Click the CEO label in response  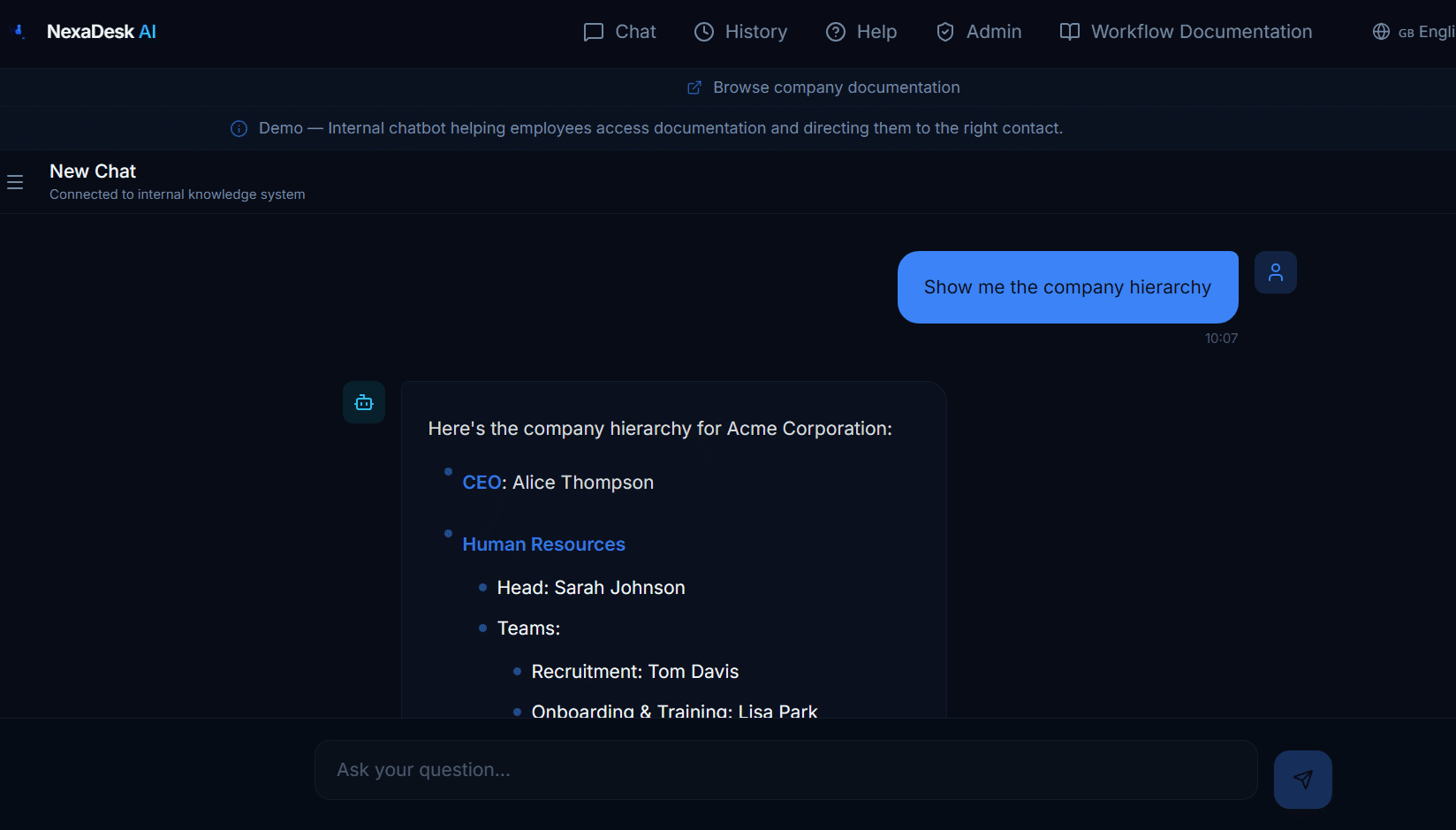pyautogui.click(x=482, y=483)
